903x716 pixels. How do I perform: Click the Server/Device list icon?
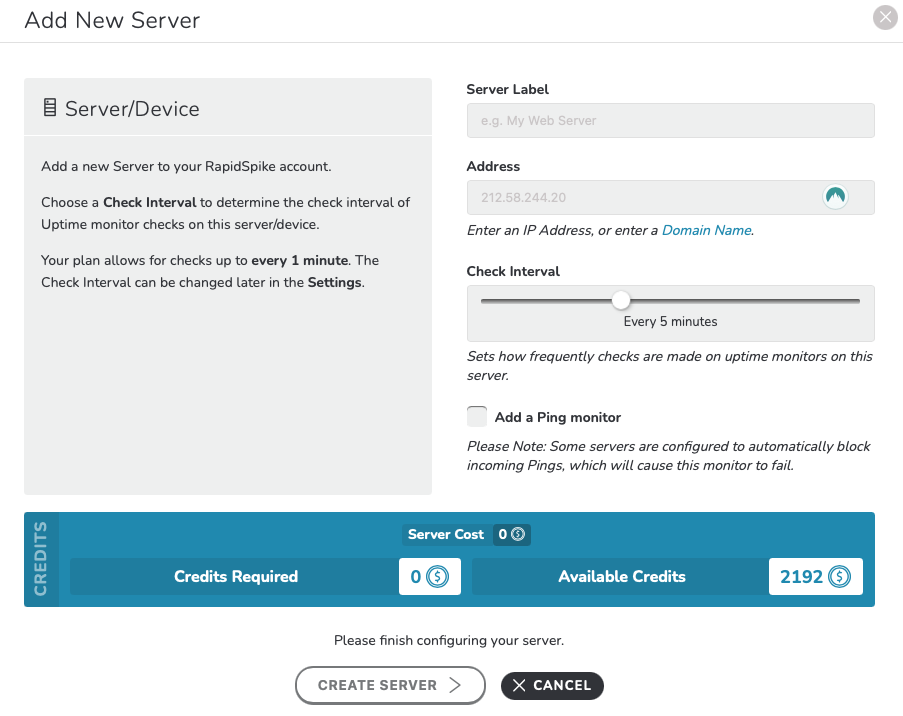pyautogui.click(x=50, y=108)
